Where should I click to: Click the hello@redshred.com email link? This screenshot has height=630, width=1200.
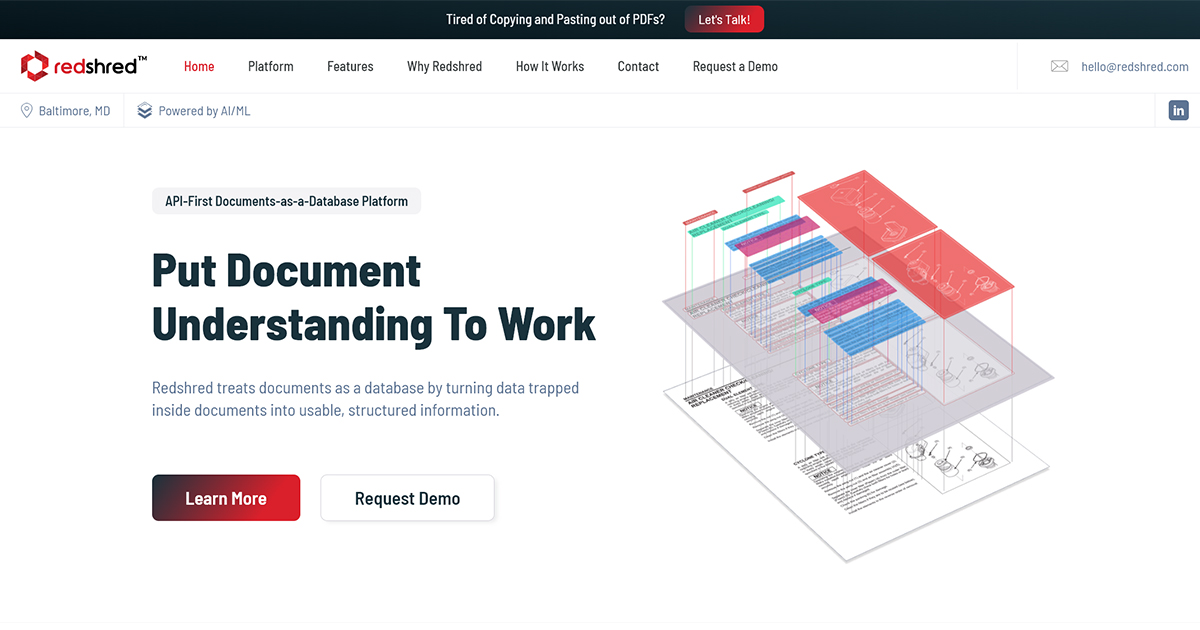tap(1135, 66)
